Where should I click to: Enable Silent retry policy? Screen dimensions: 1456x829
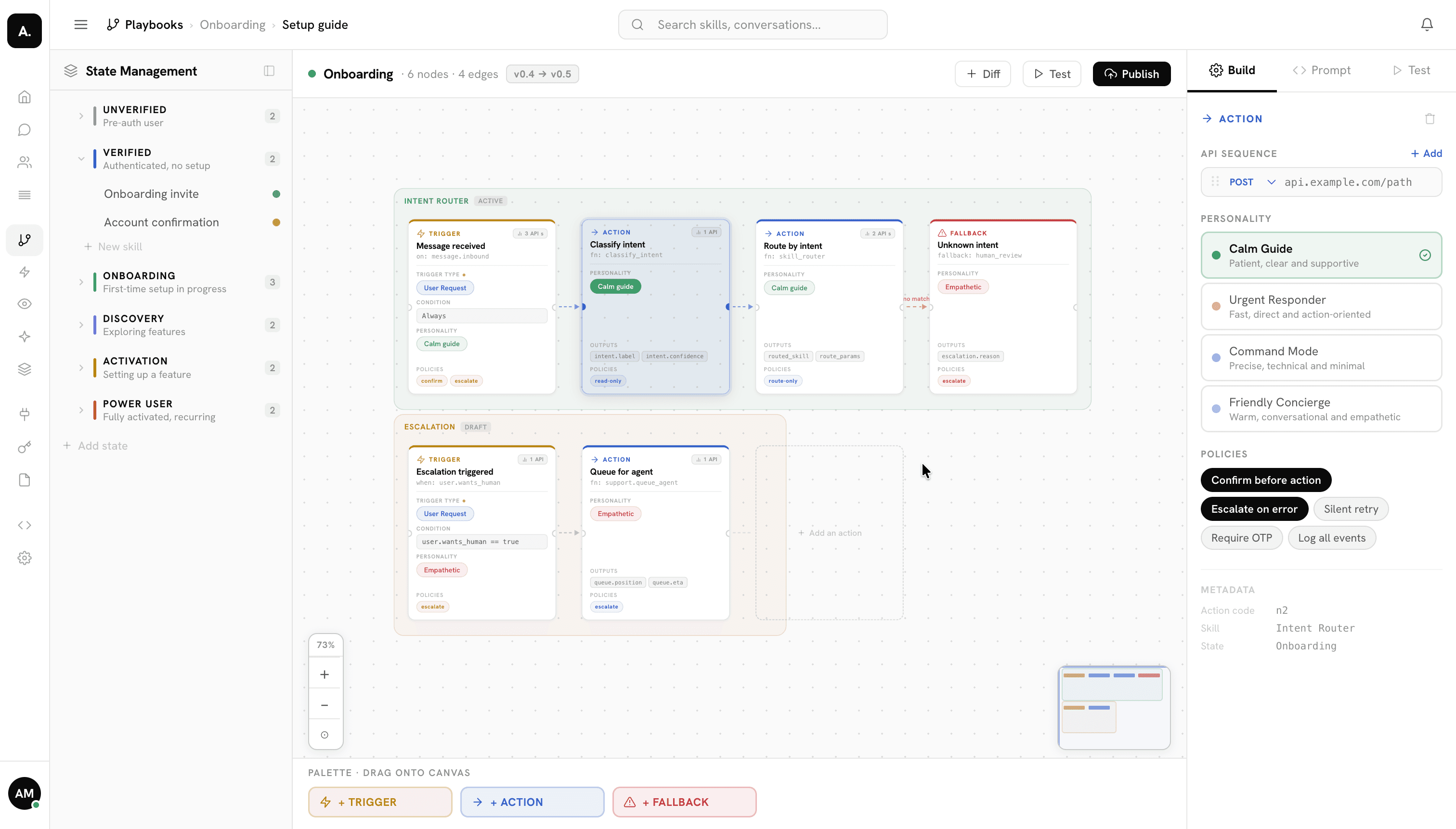tap(1351, 509)
